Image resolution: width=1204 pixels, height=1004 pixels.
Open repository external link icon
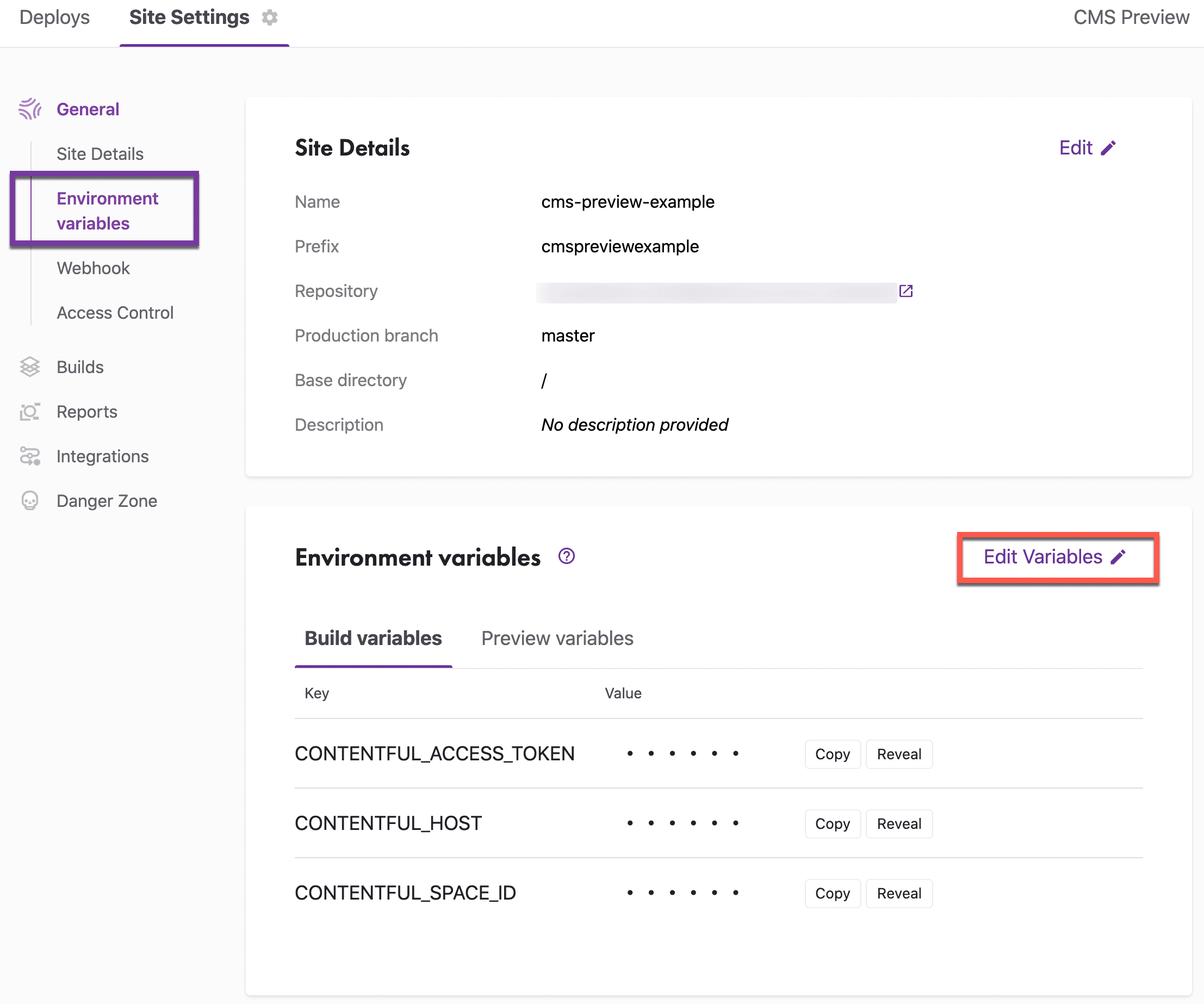[x=906, y=292]
